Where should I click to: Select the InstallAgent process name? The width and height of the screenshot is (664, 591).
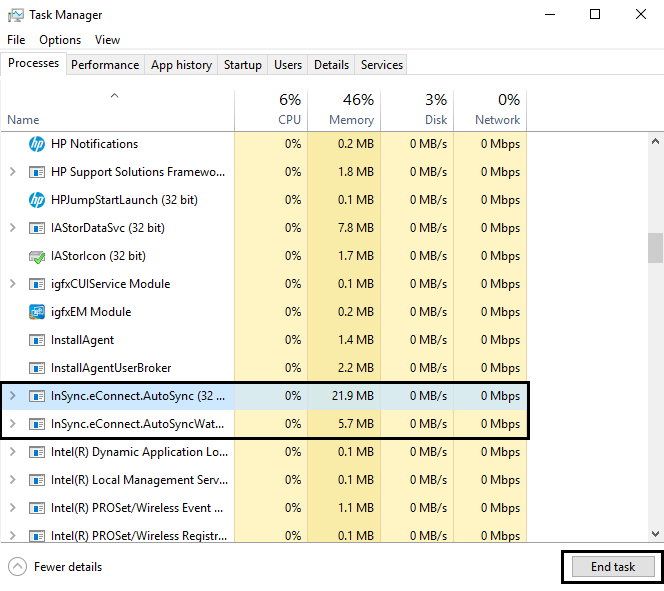point(82,340)
